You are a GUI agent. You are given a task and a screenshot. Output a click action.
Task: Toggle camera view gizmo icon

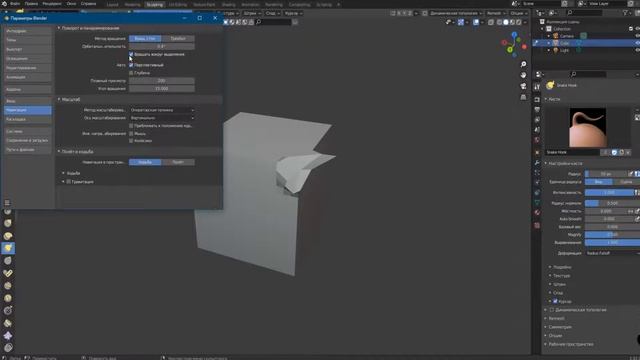(523, 86)
